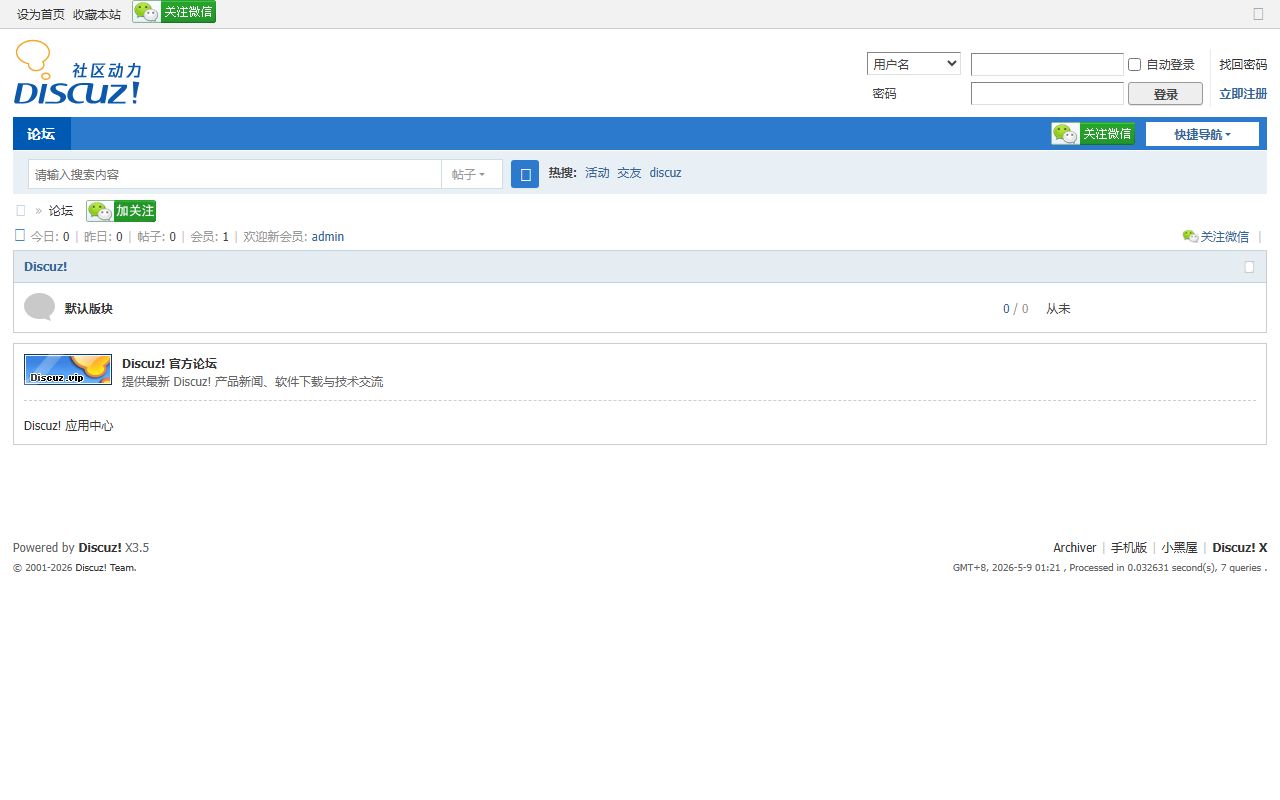Click the 登录 button
1280x800 pixels.
pyautogui.click(x=1165, y=94)
